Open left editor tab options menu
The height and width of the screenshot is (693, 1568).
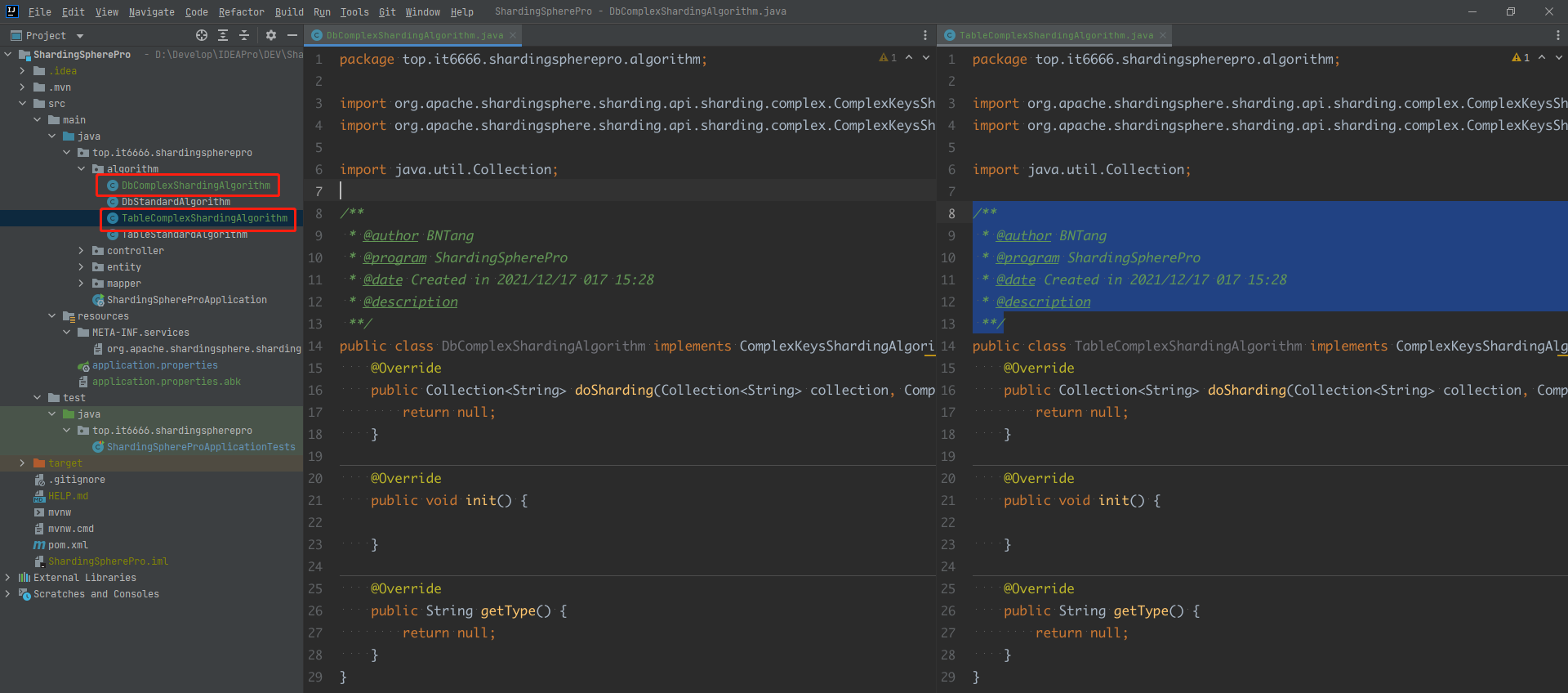(x=924, y=35)
